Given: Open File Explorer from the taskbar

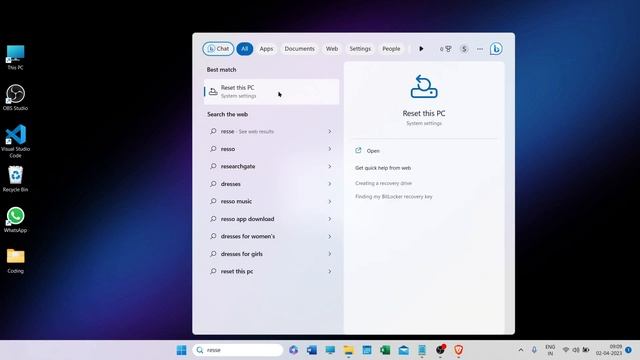Looking at the screenshot, I should pyautogui.click(x=348, y=350).
